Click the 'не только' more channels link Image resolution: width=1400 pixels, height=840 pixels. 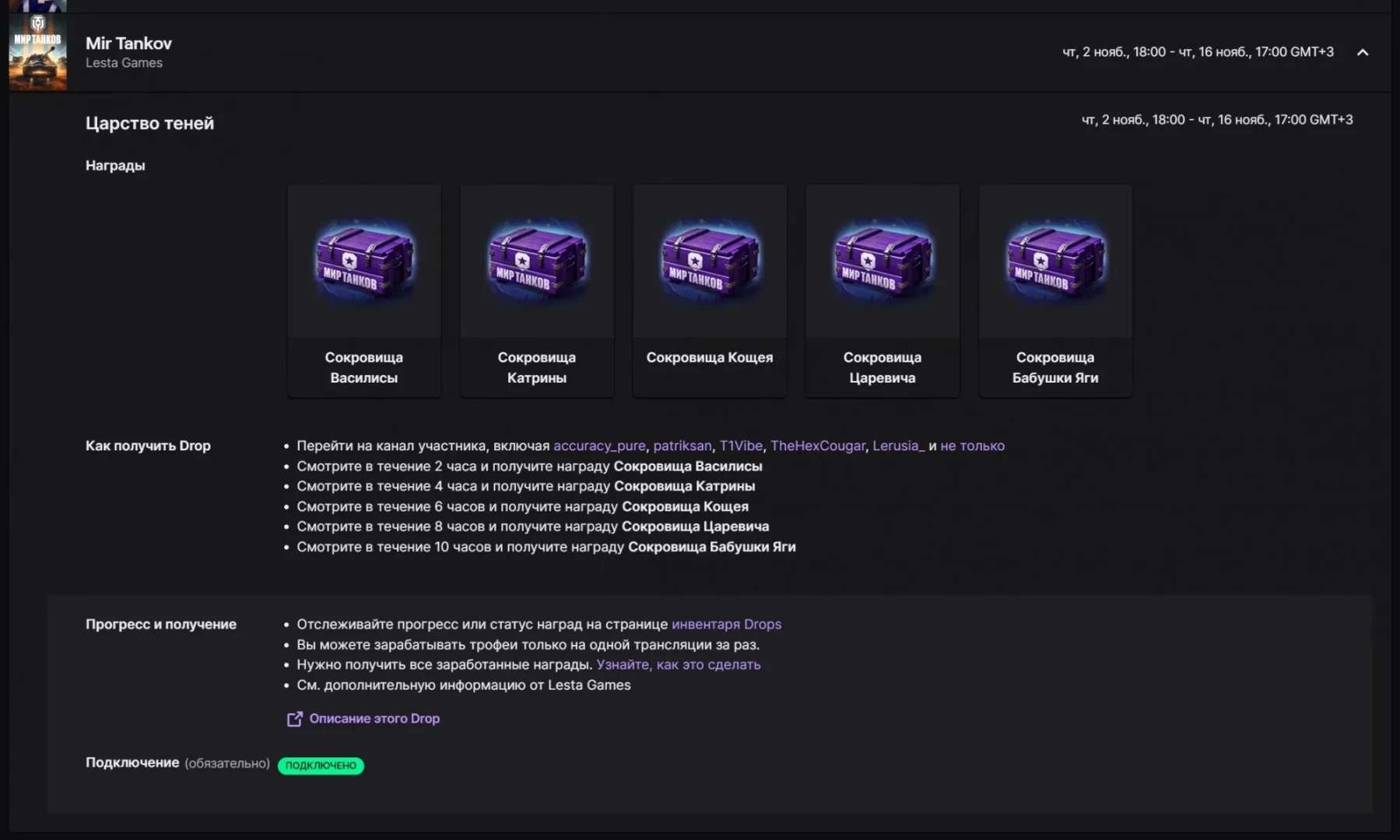tap(972, 446)
